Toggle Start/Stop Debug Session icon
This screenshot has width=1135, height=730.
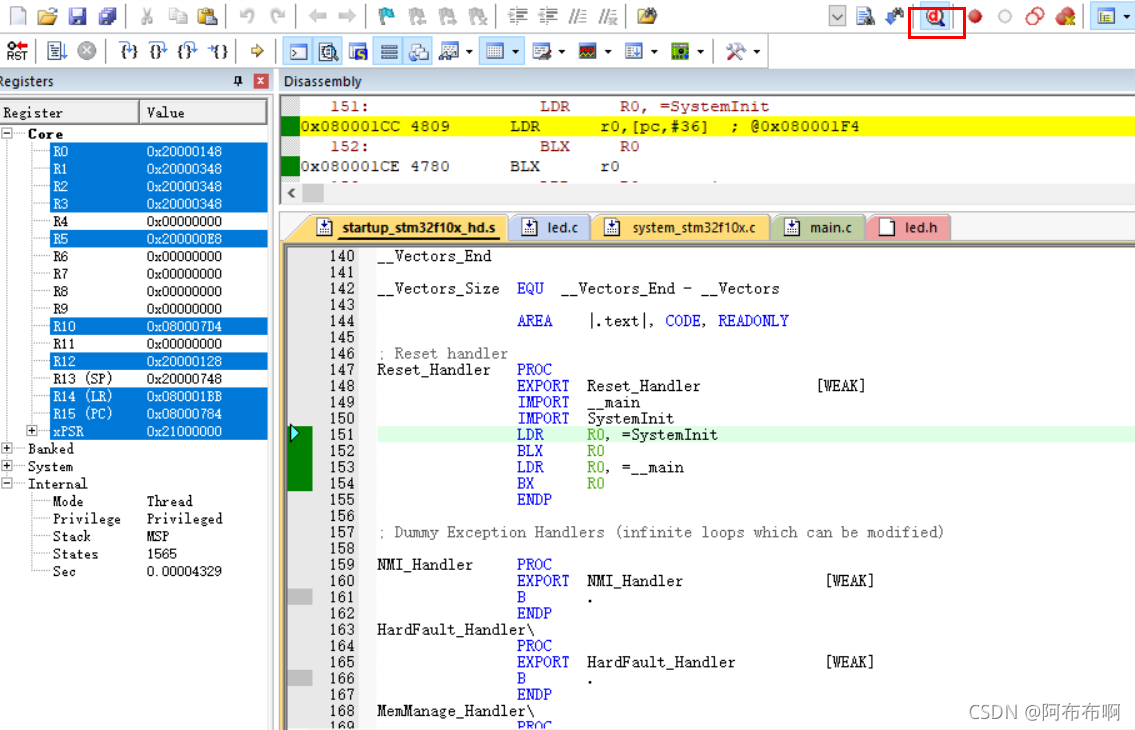(935, 17)
